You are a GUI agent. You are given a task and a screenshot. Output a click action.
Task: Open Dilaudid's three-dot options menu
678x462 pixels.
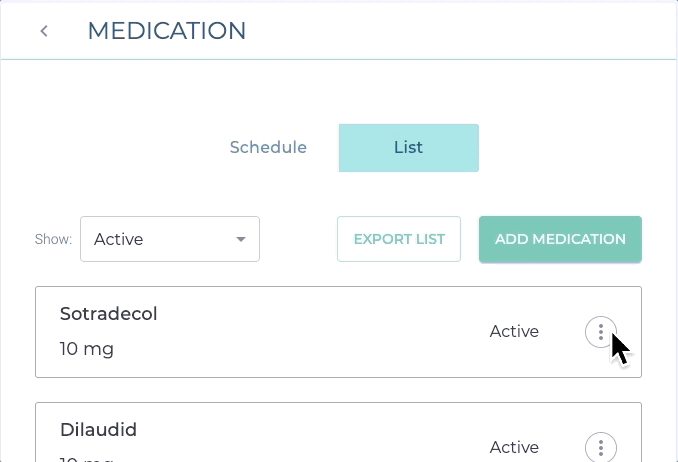[x=600, y=447]
